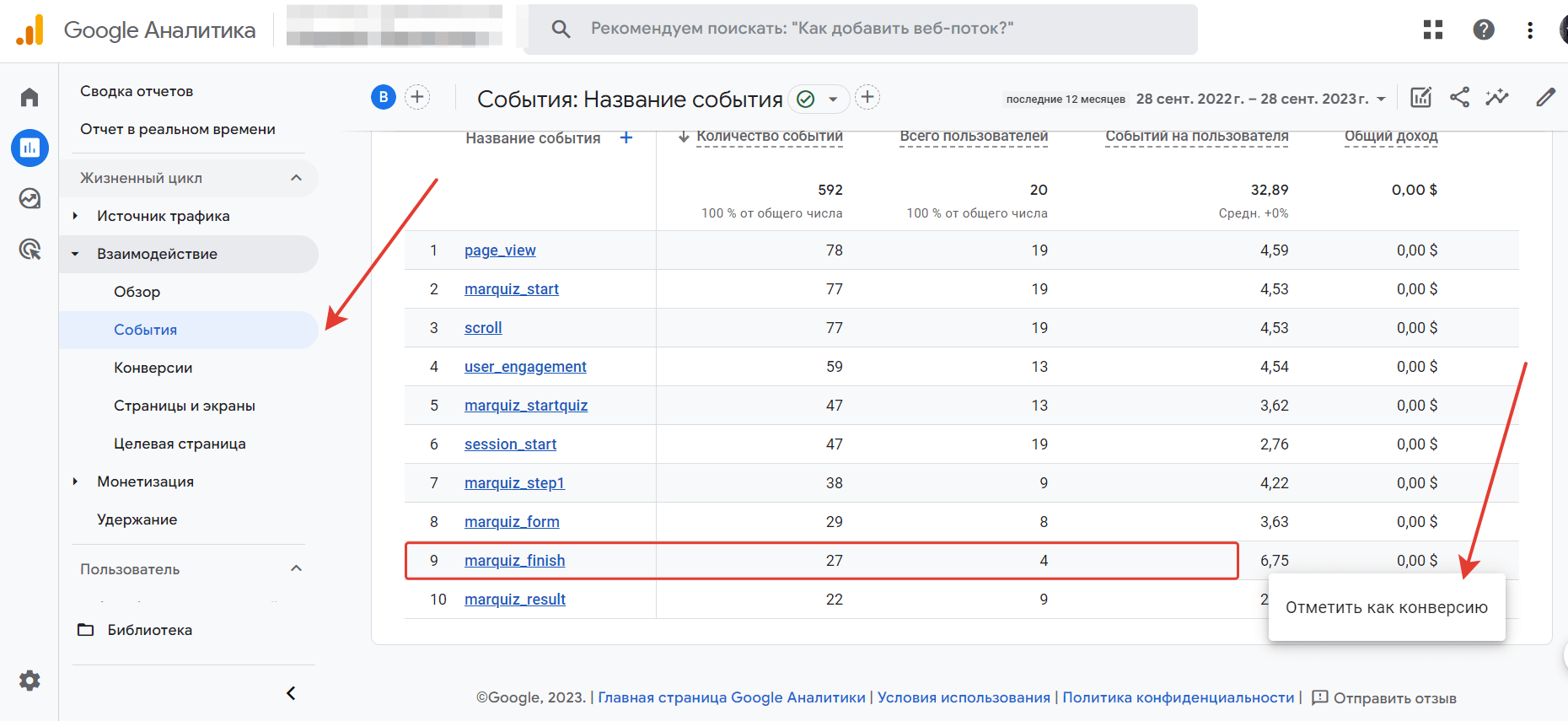The height and width of the screenshot is (721, 1568).
Task: Open the marquiz_form event
Action: coord(512,522)
